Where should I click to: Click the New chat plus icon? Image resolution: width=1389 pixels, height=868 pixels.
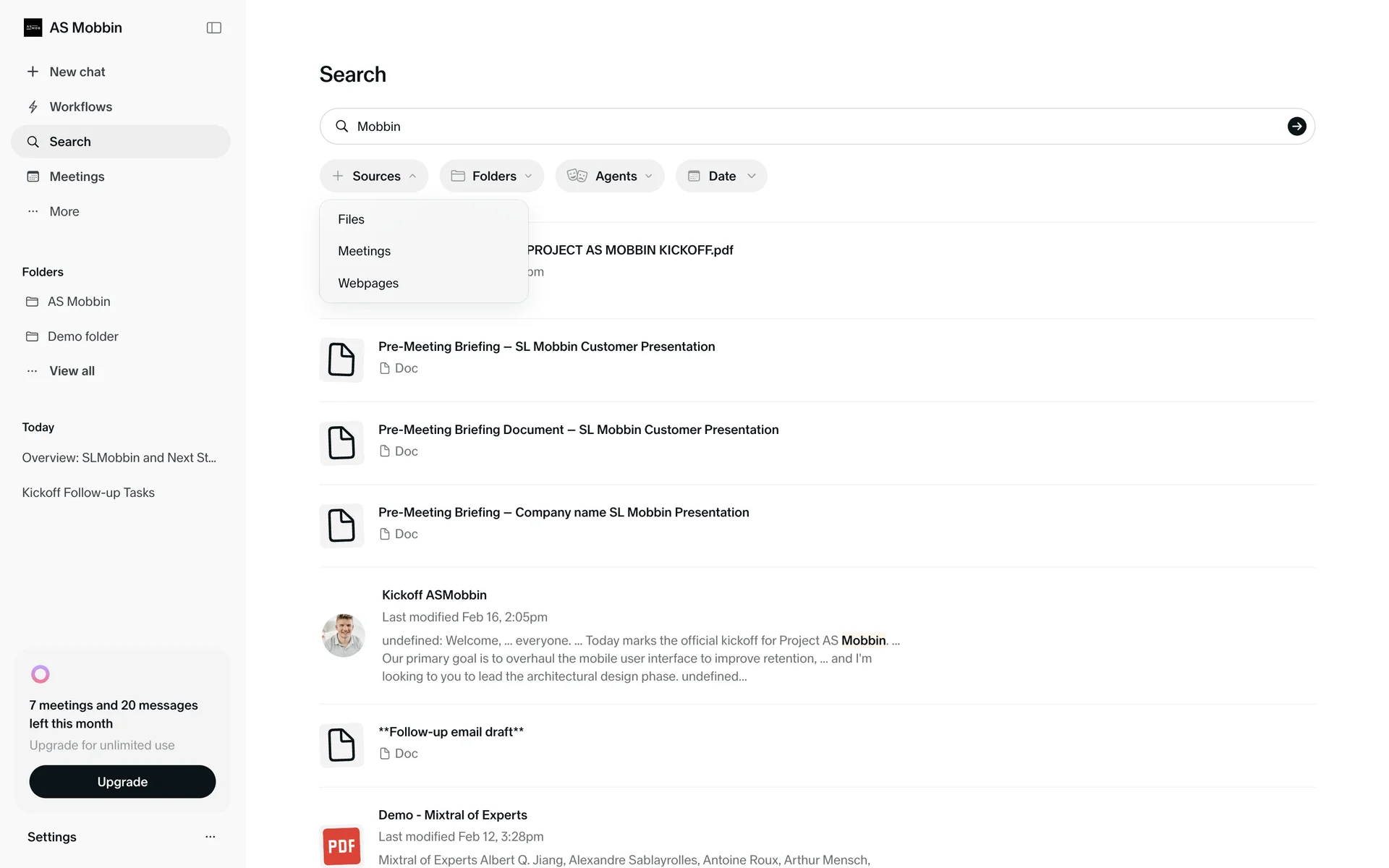pos(33,72)
